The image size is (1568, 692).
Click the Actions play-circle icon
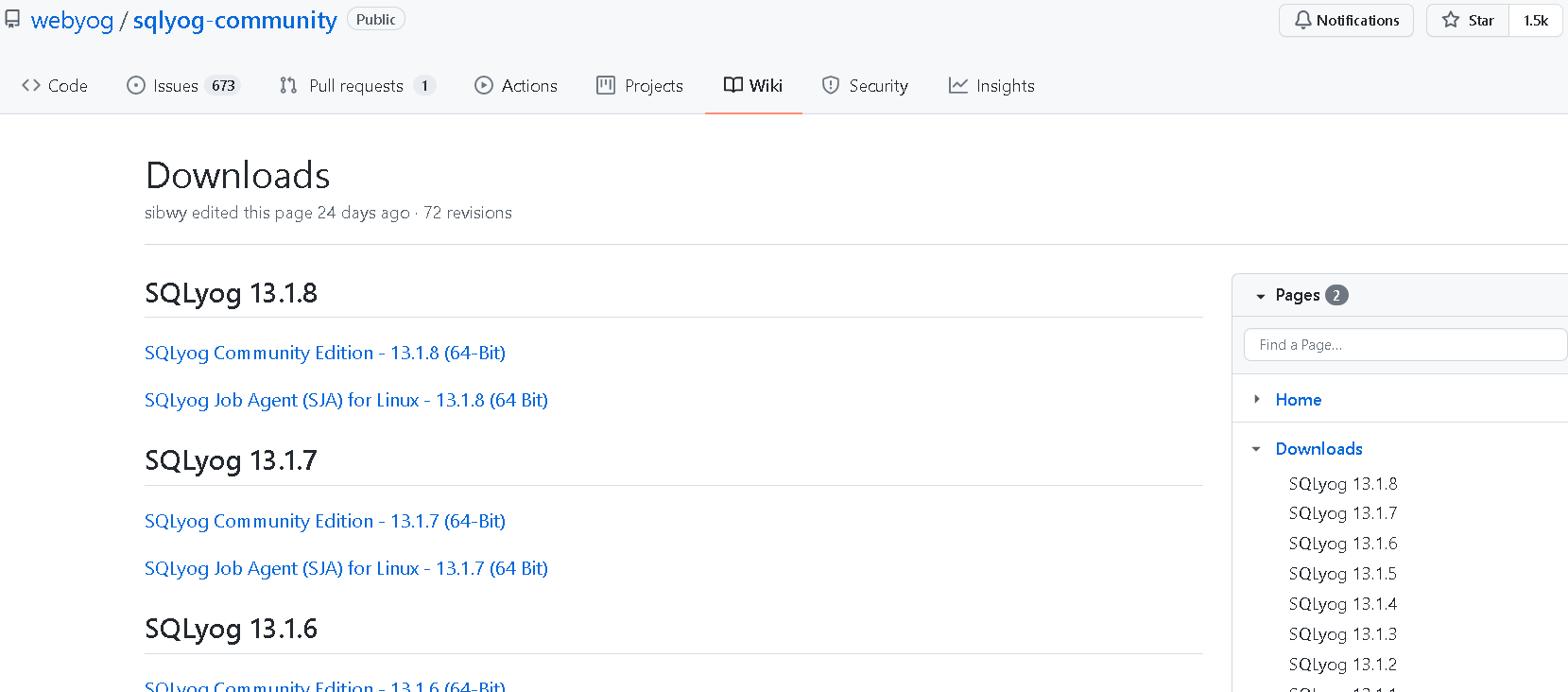click(x=484, y=85)
